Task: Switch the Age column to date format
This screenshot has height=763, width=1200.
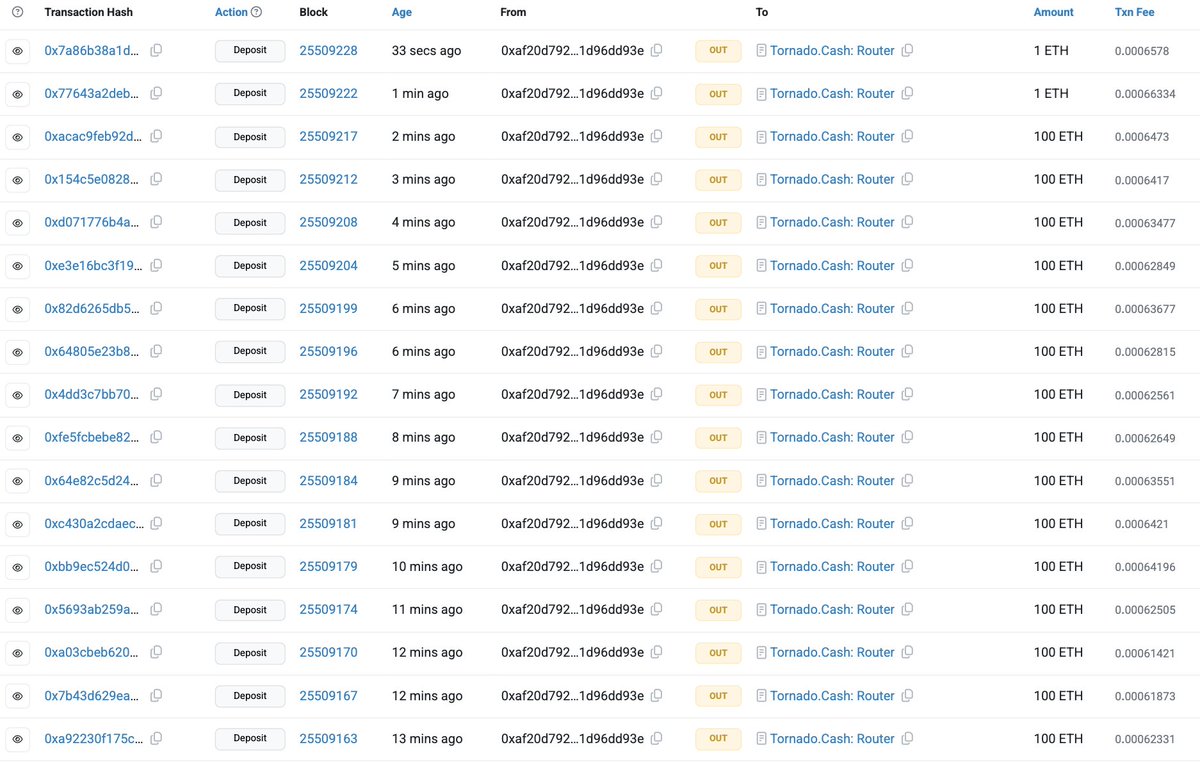Action: [402, 12]
